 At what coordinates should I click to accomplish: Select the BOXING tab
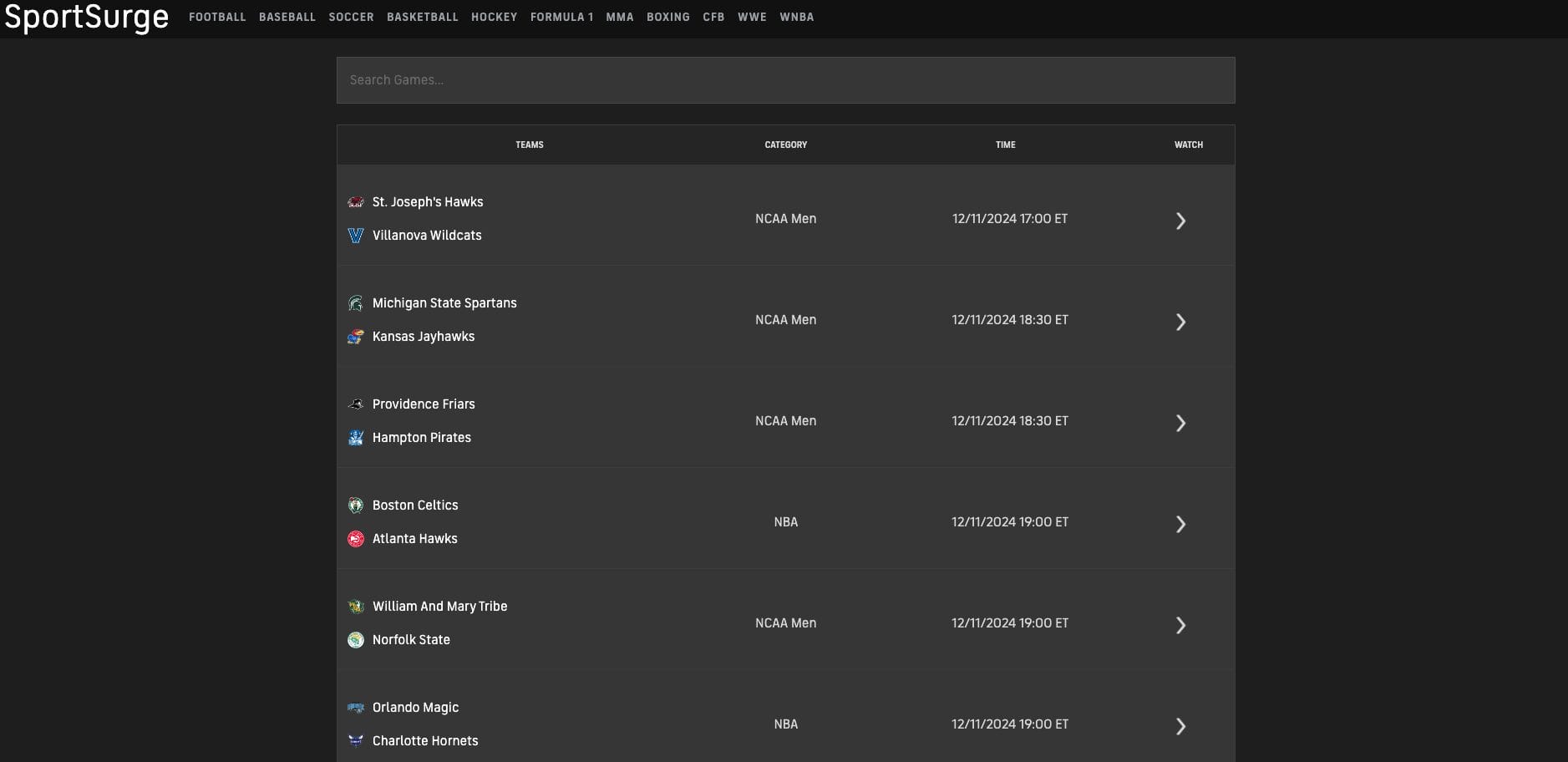pyautogui.click(x=668, y=17)
